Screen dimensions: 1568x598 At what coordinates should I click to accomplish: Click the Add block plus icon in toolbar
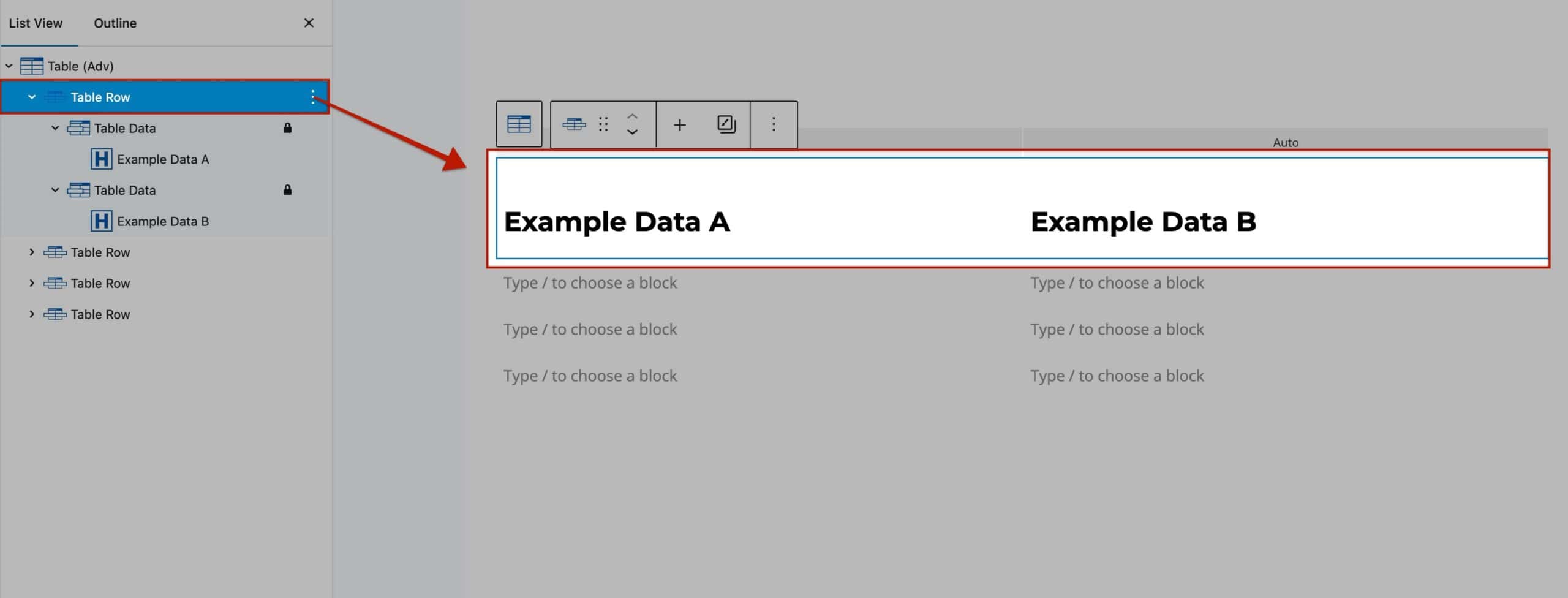[x=680, y=124]
